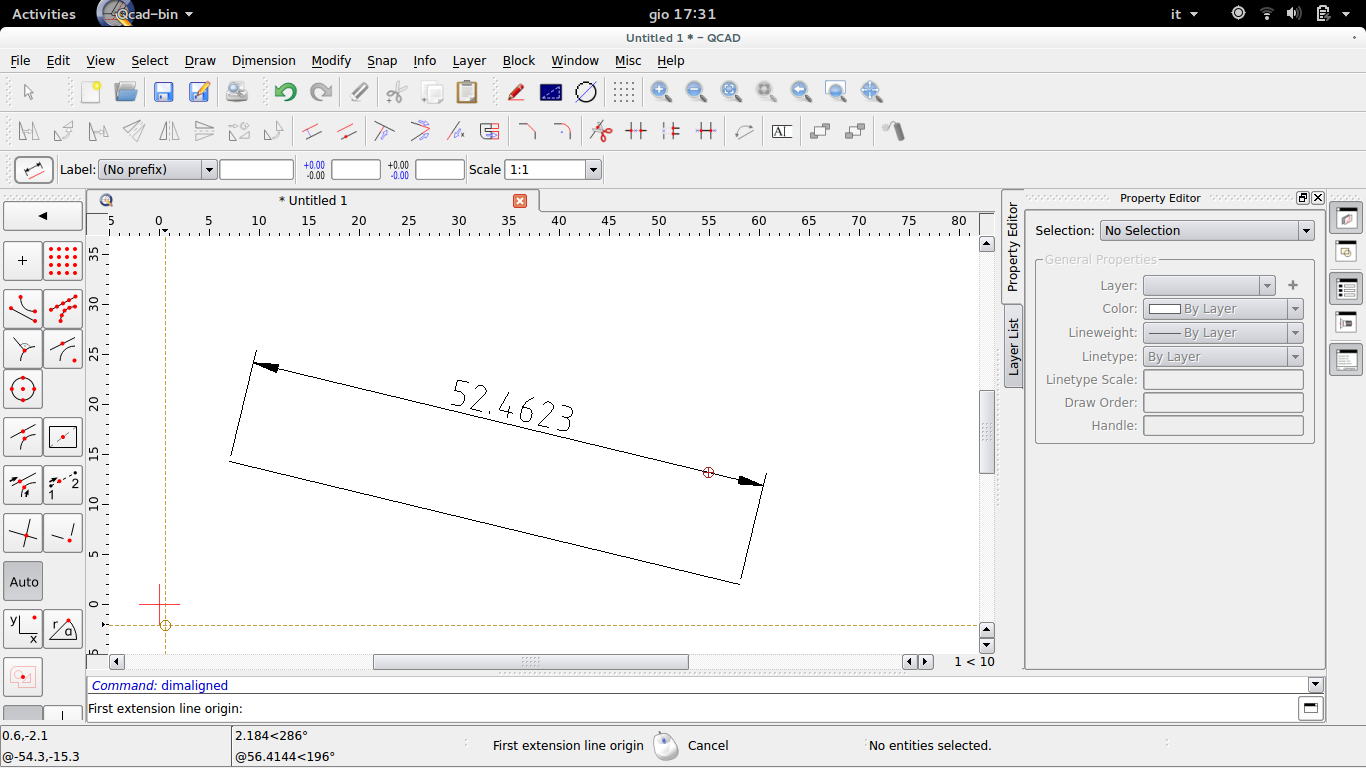Click the New Drawing icon

point(91,92)
